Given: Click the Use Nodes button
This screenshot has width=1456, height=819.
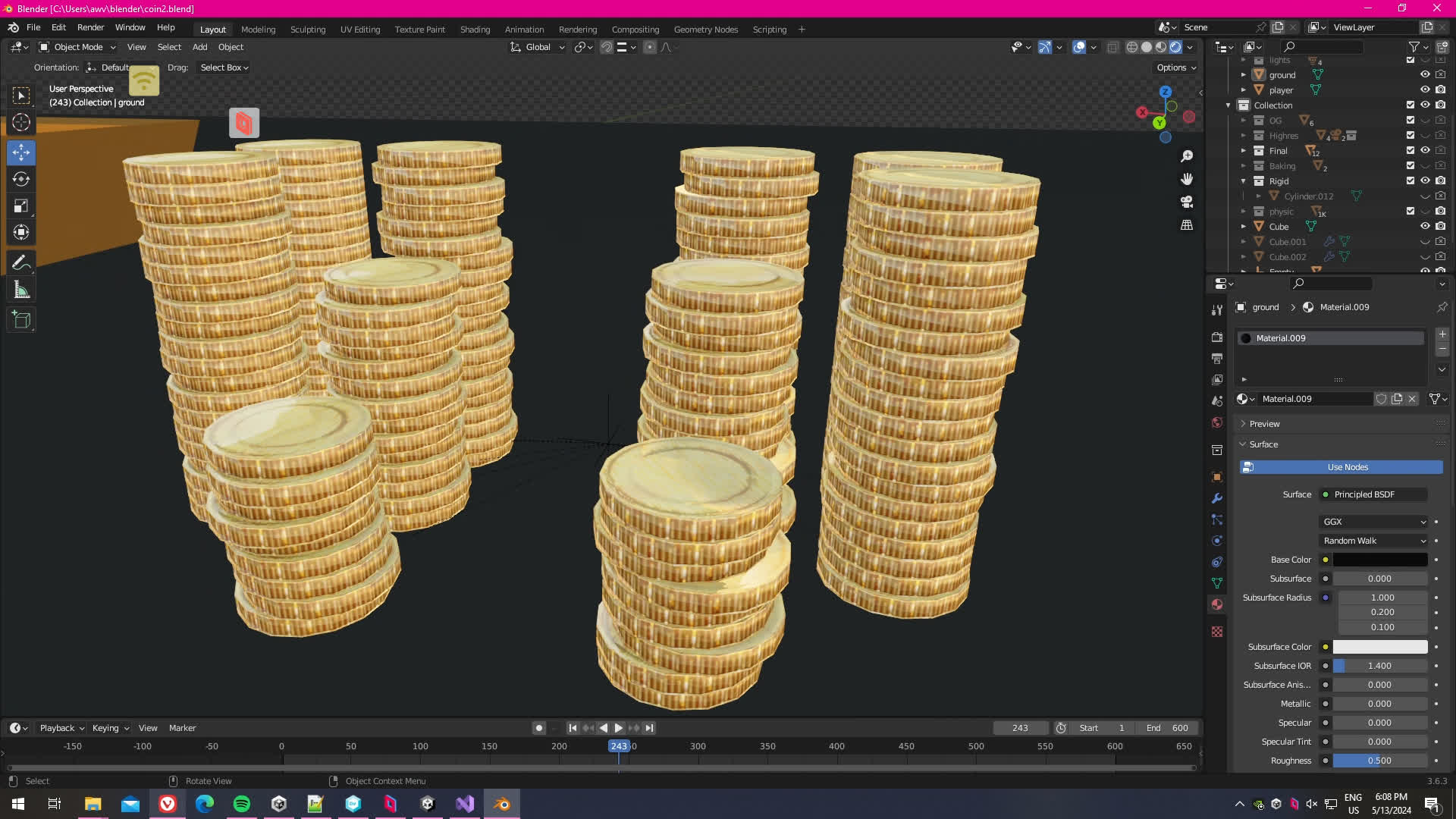Looking at the screenshot, I should [1341, 467].
